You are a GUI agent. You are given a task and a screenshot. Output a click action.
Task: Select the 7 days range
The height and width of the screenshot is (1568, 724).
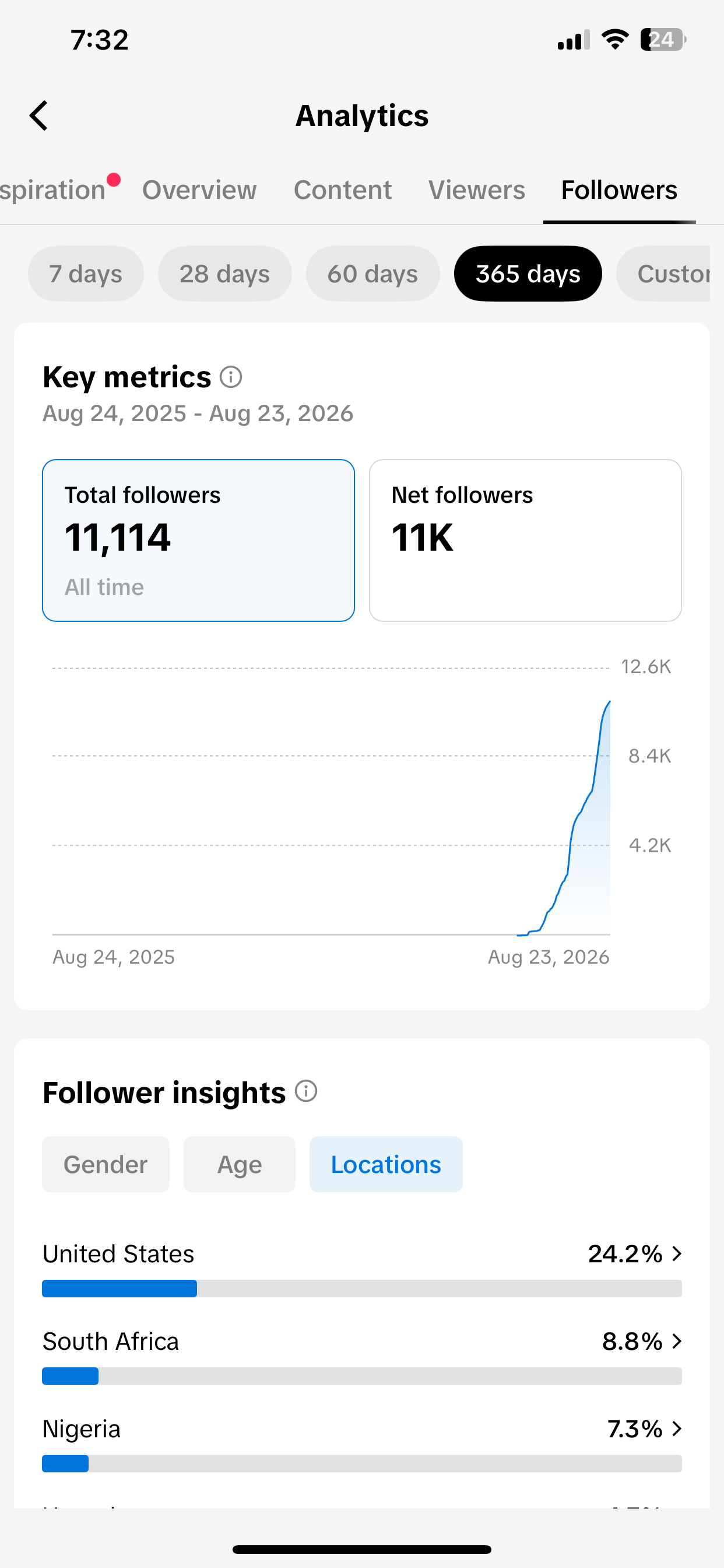click(86, 274)
